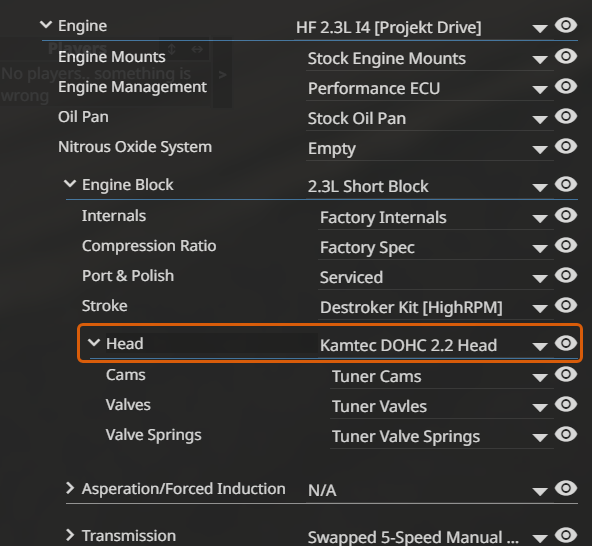
Task: Toggle visibility eye for Engine row
Action: (566, 25)
